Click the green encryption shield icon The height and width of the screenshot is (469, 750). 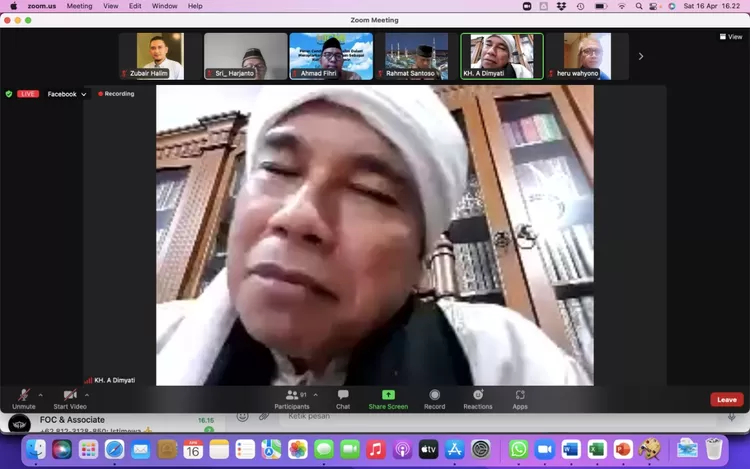click(9, 94)
